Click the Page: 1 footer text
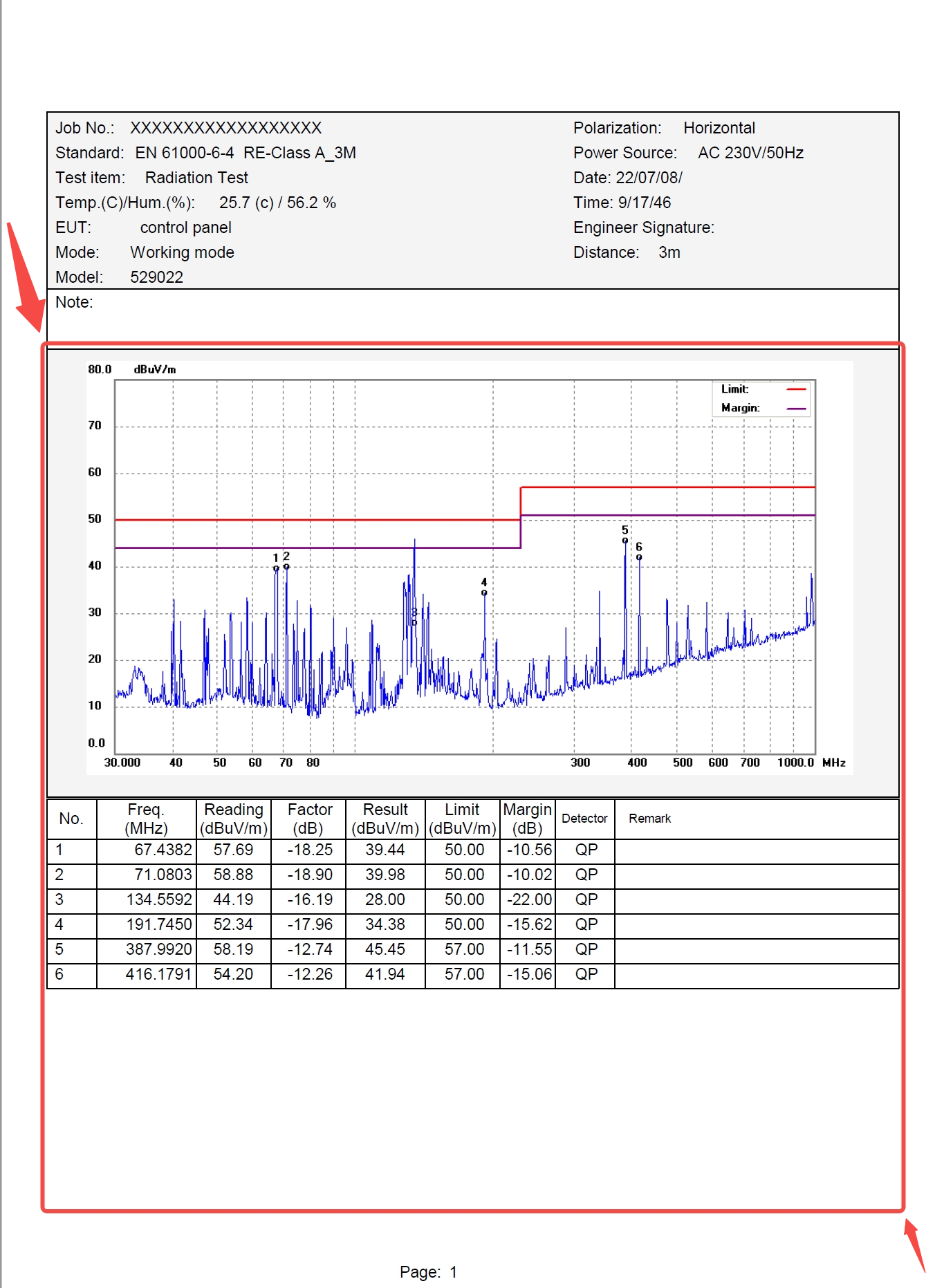 click(x=428, y=1272)
